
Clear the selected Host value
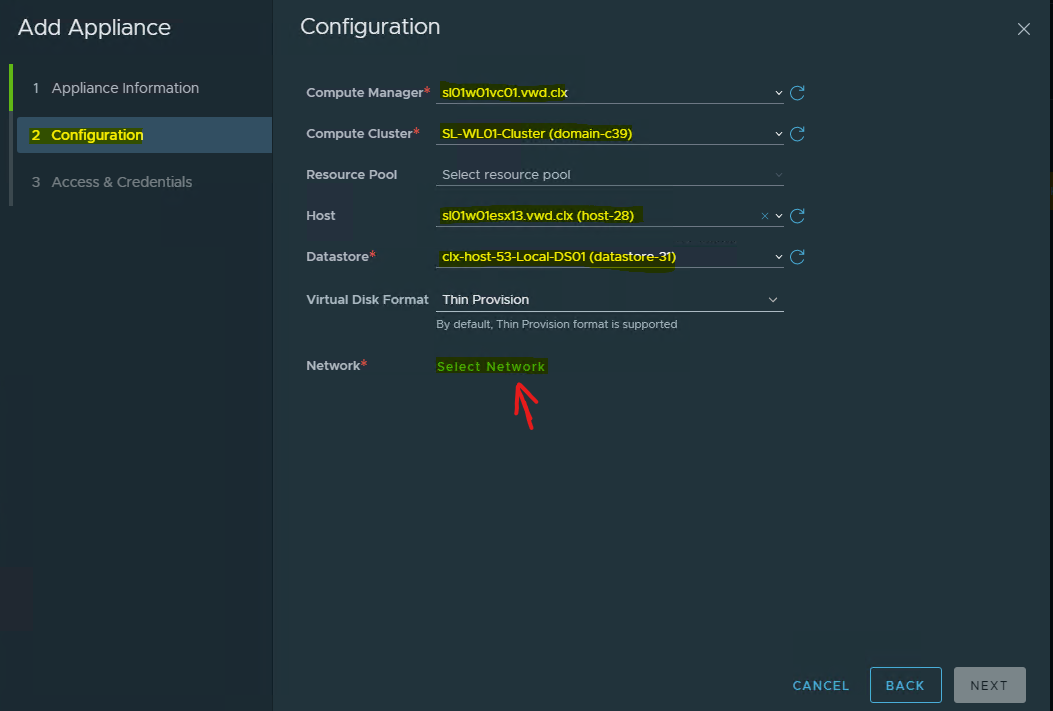(765, 216)
